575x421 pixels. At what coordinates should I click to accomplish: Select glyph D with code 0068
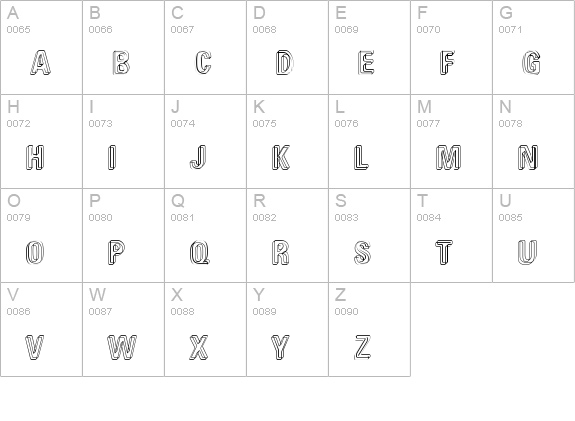pyautogui.click(x=288, y=47)
